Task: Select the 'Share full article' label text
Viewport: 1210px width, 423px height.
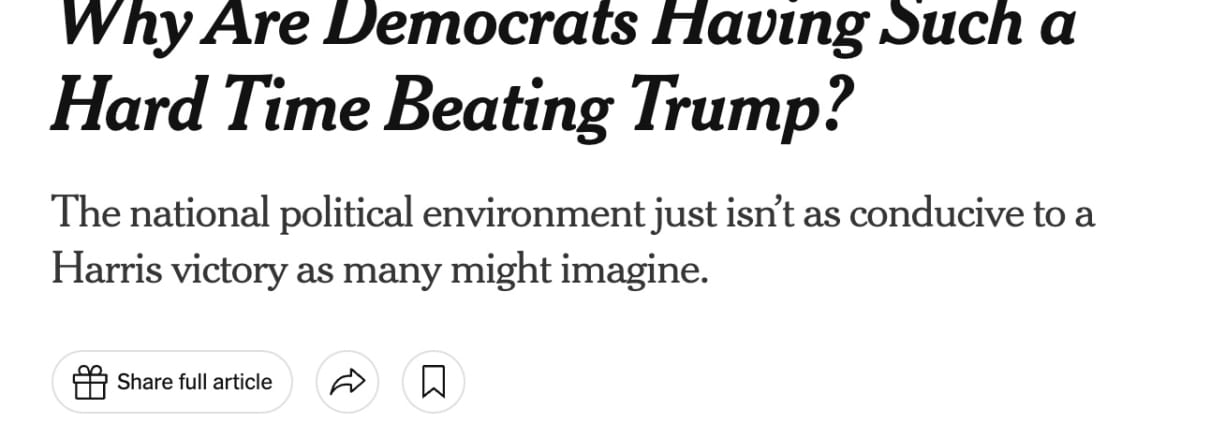Action: pos(194,382)
